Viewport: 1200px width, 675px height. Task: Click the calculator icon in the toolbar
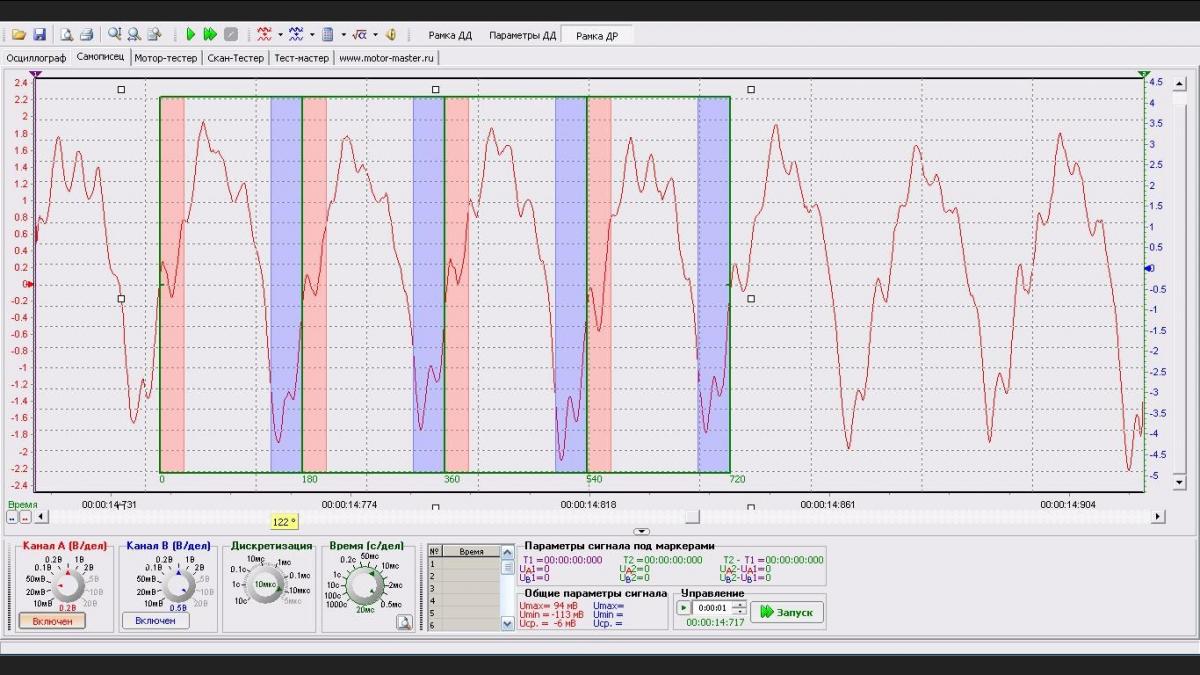[328, 34]
